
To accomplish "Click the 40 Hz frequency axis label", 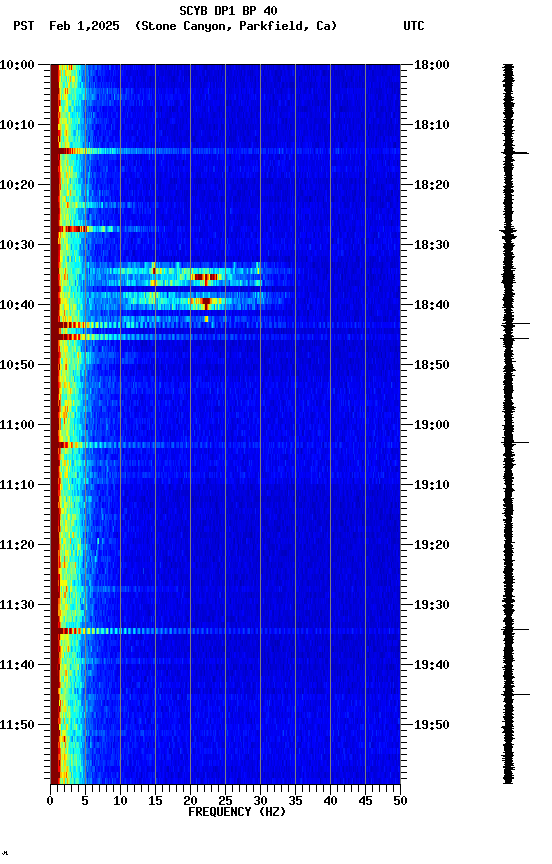I will pos(330,801).
